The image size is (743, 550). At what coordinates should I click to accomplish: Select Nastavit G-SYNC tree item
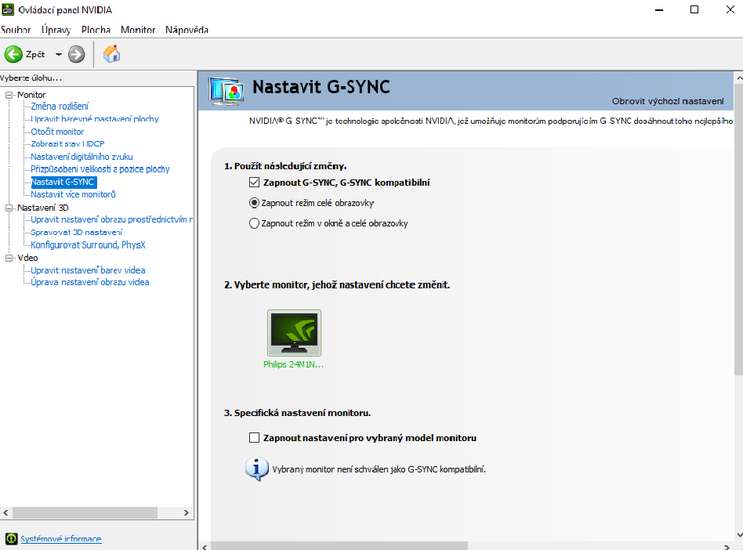tap(63, 182)
